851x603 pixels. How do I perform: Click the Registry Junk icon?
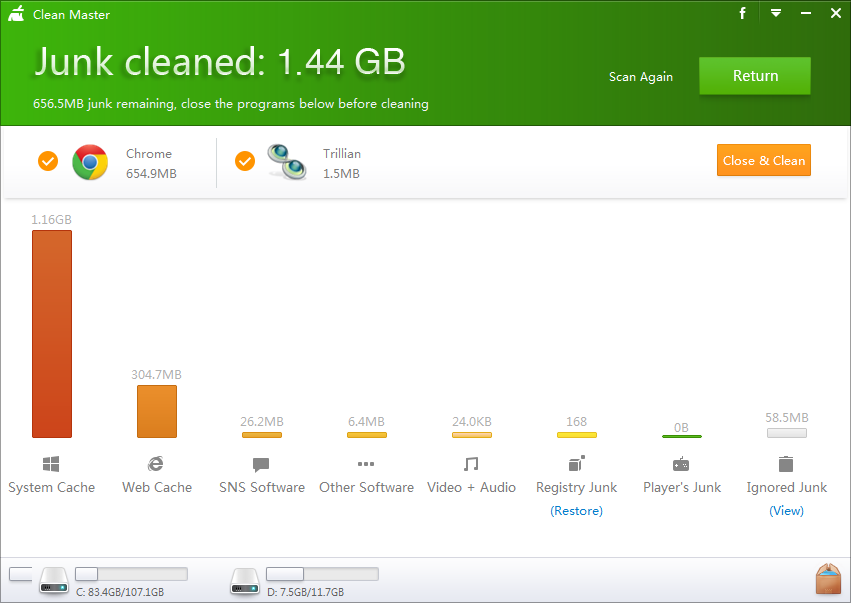[576, 464]
